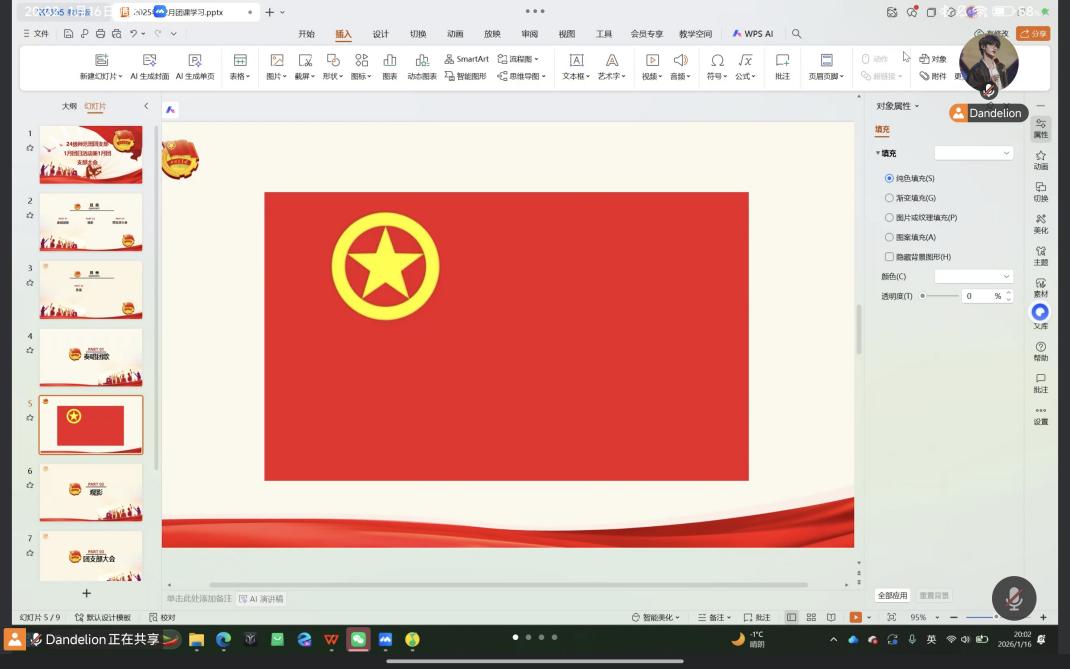Open the 审阅 review ribbon tab

point(529,34)
